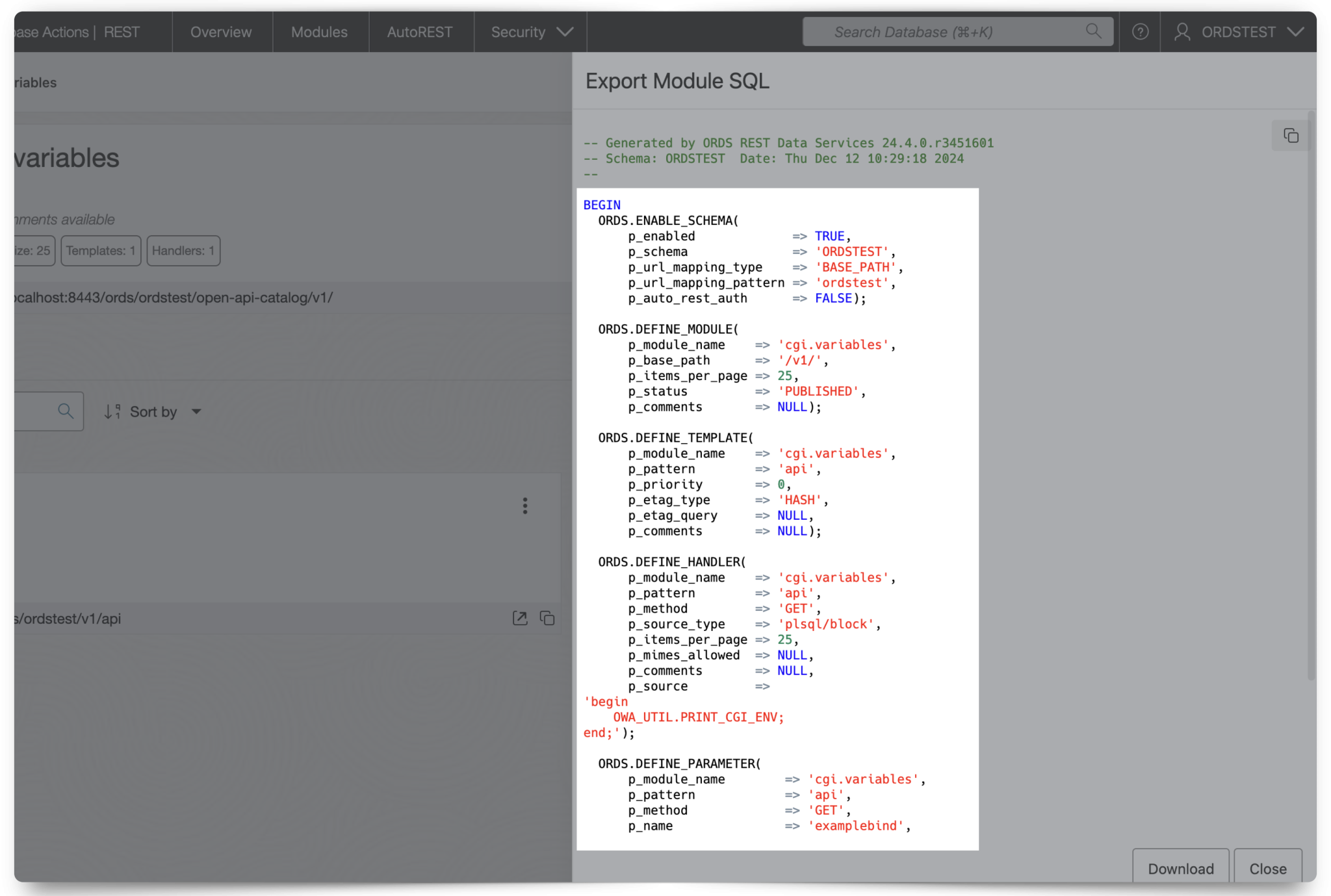Switch to the Modules tab

pyautogui.click(x=319, y=32)
